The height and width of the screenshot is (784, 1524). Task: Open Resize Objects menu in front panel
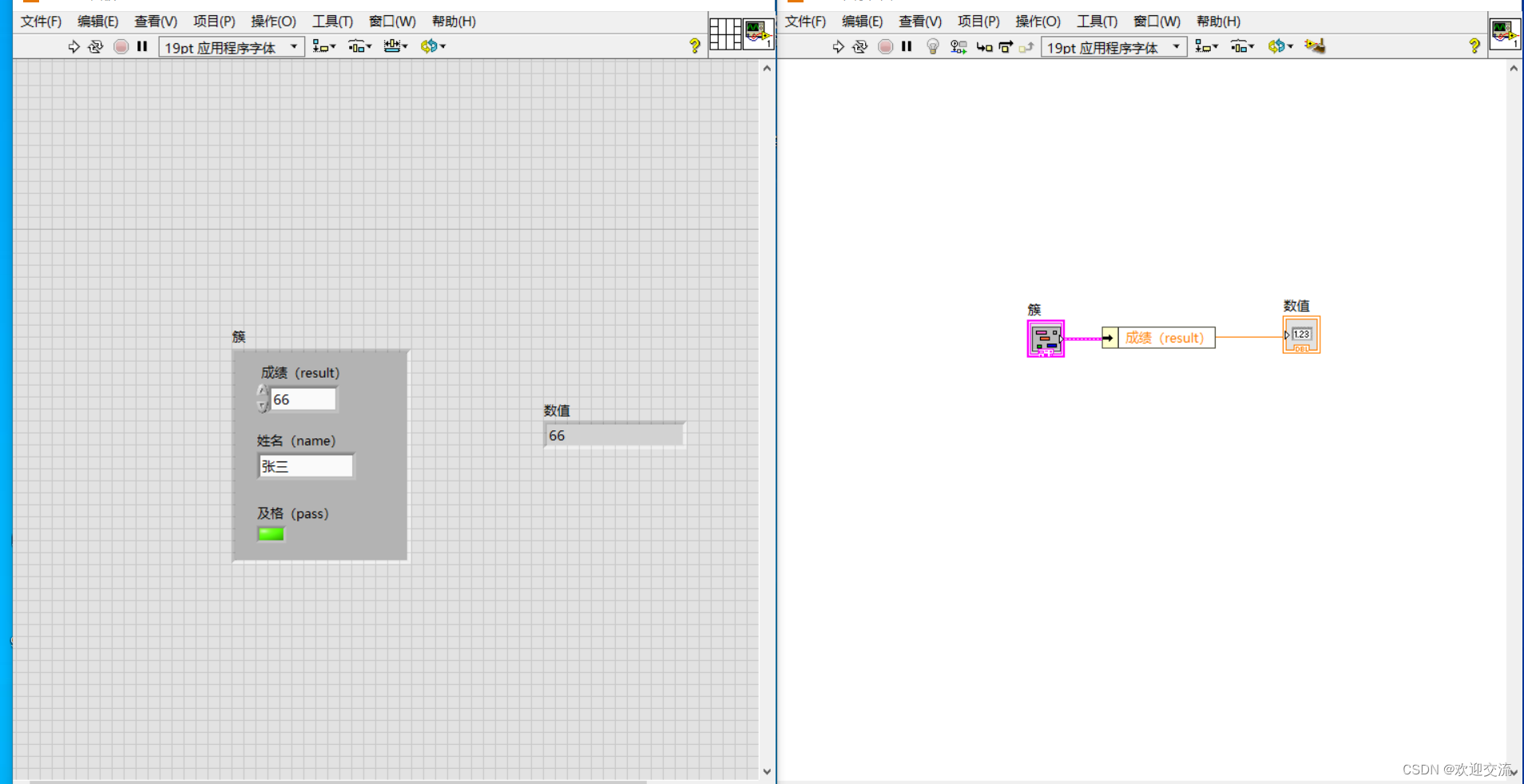[x=396, y=46]
